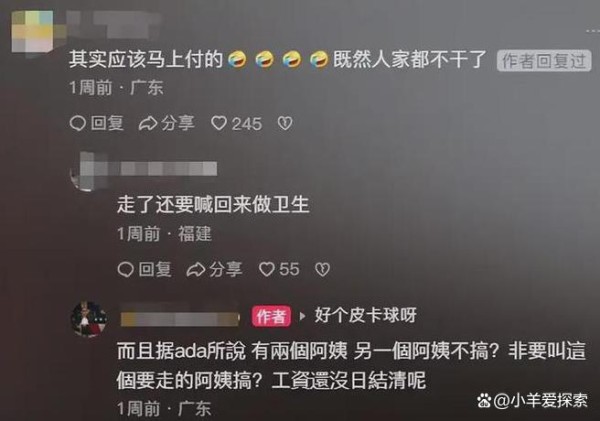Open the more options dots at top right

pyautogui.click(x=593, y=31)
